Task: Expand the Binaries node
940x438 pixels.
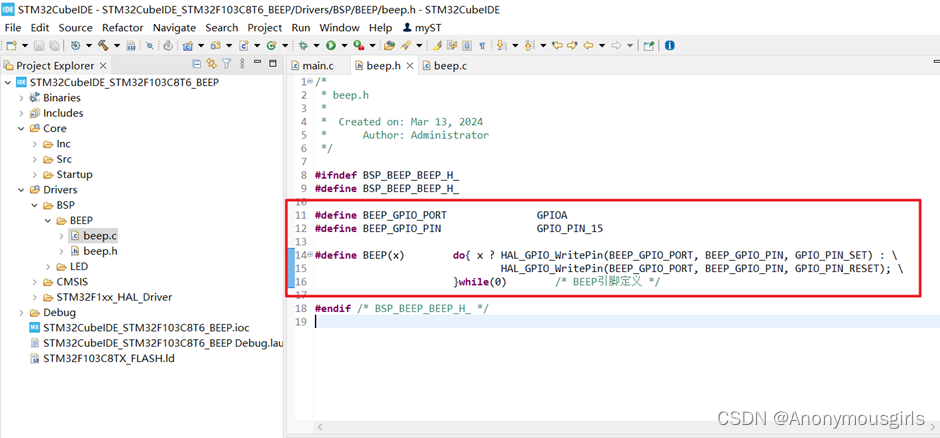Action: click(x=22, y=98)
